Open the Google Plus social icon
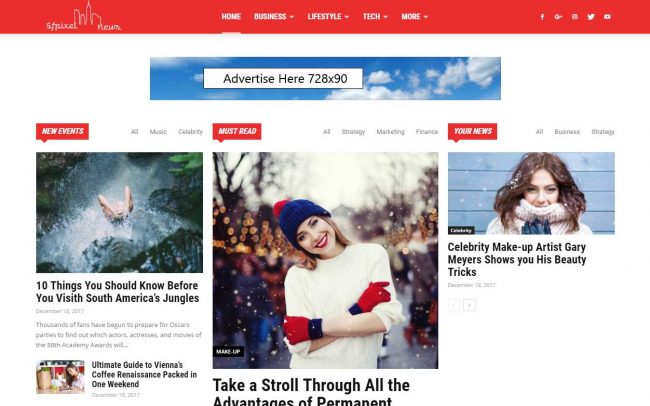 (x=558, y=17)
